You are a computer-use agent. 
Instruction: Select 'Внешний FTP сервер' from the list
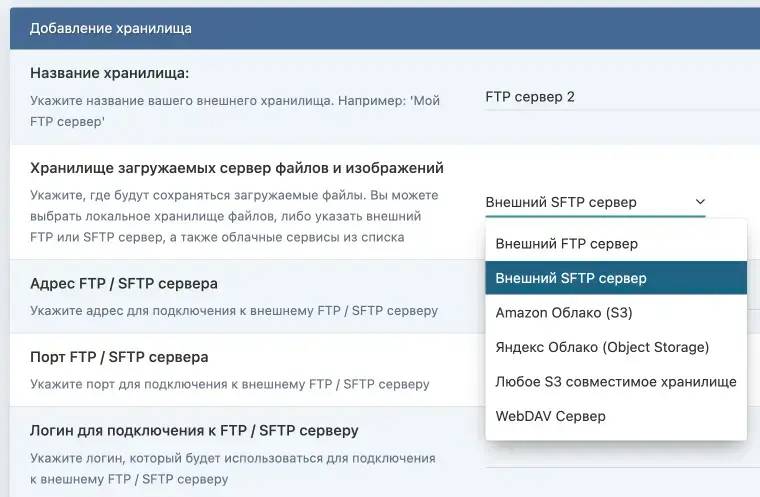[x=567, y=244]
